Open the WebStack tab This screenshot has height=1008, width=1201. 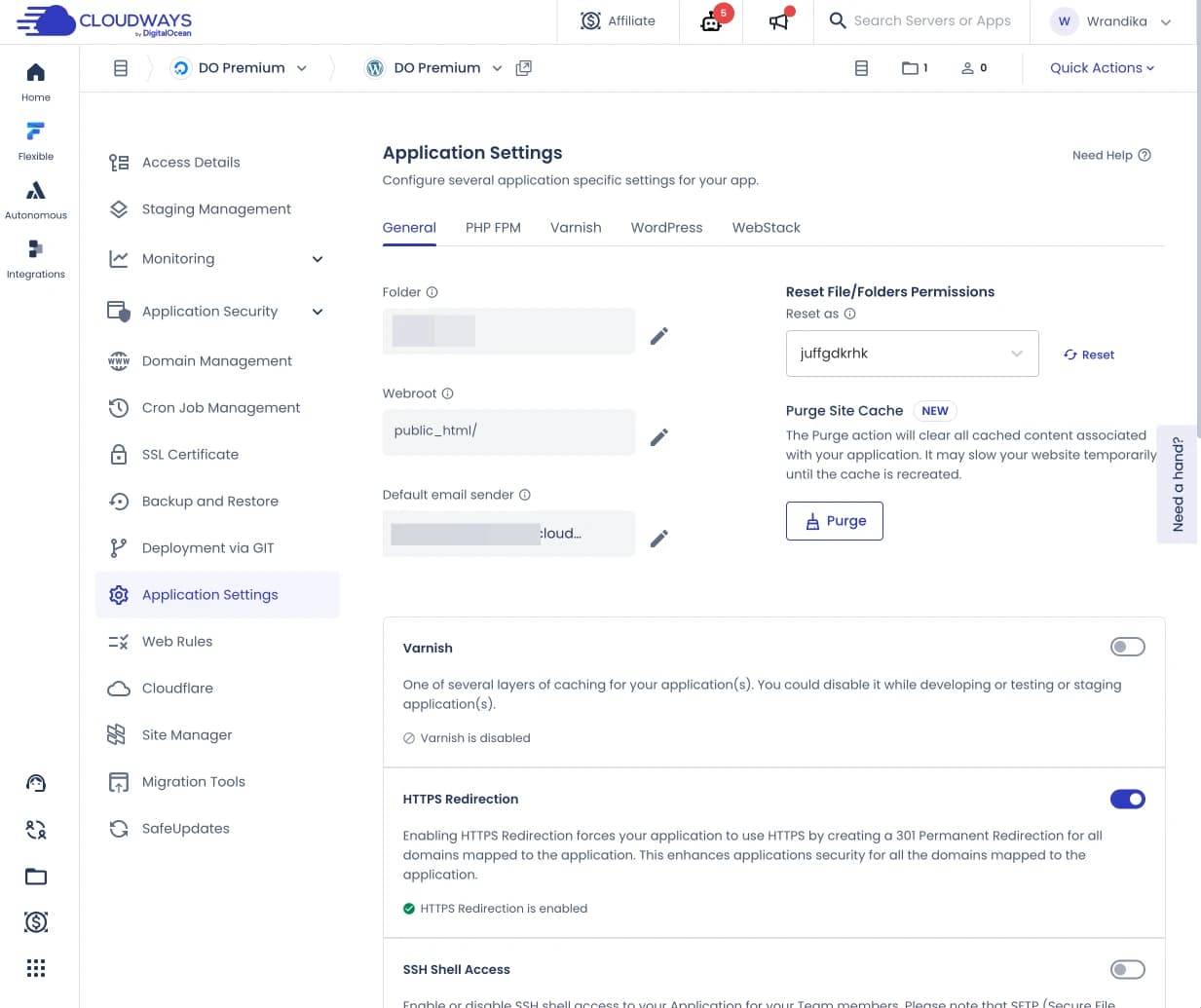click(x=766, y=228)
